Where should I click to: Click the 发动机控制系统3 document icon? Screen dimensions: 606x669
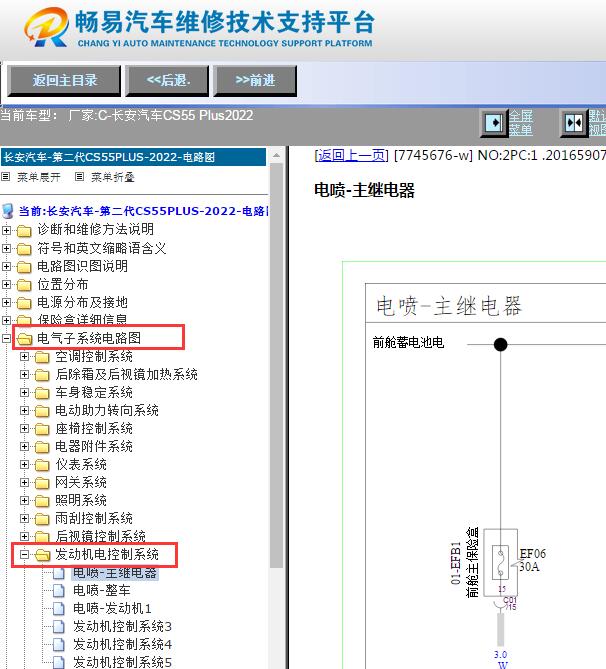59,627
